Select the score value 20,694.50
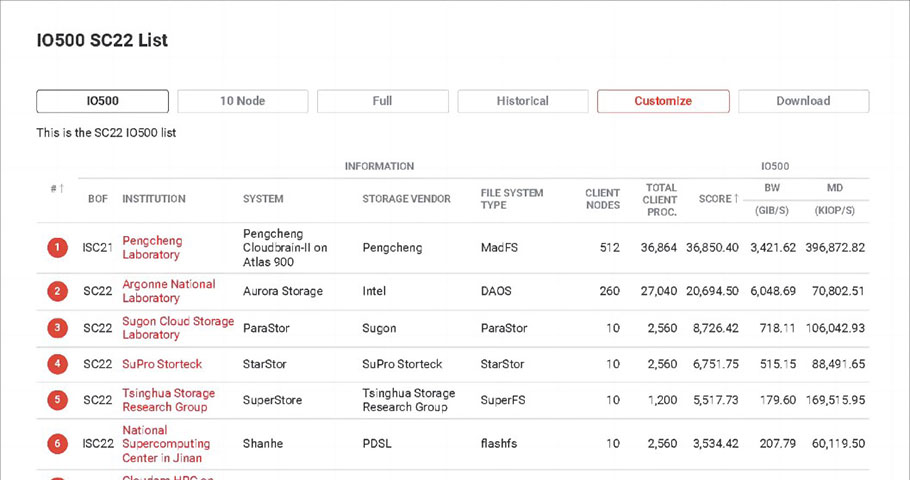The image size is (910, 480). [712, 291]
